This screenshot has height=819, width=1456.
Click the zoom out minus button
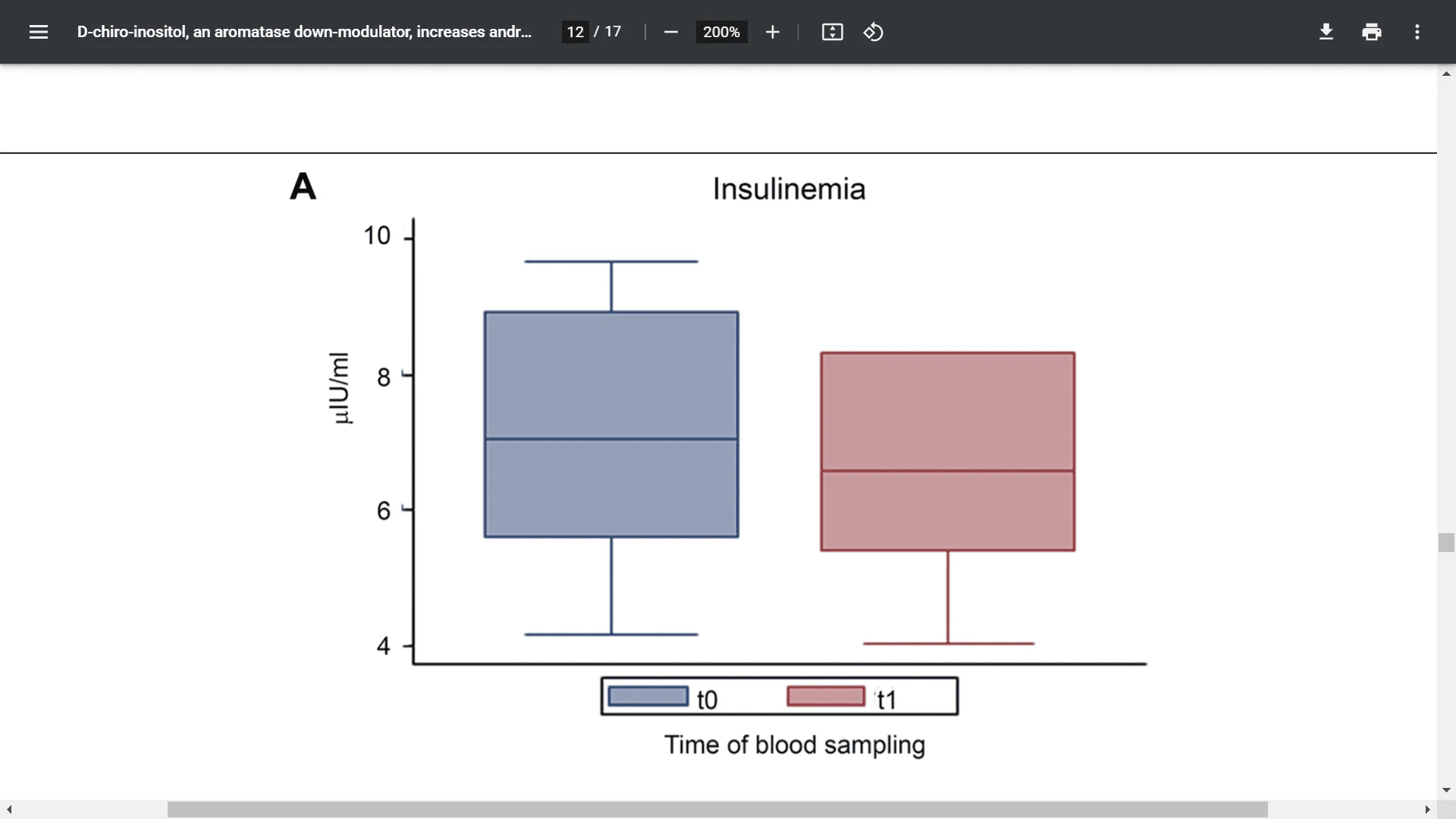[x=670, y=32]
